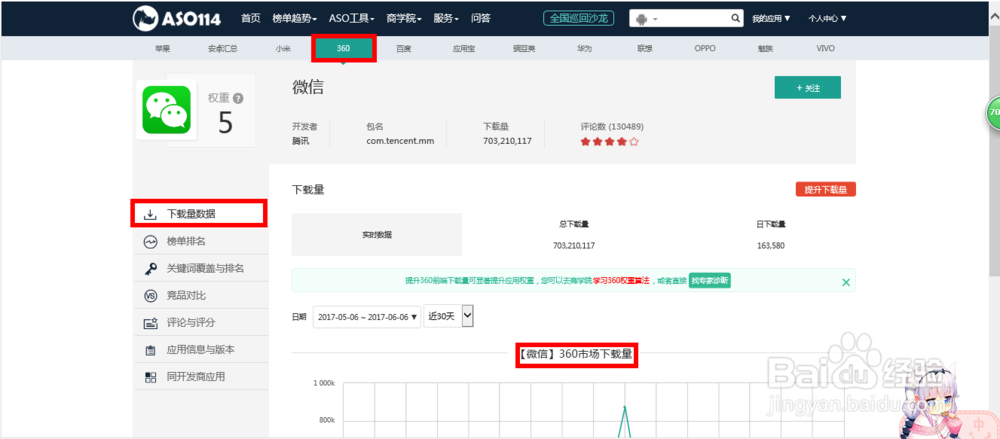Open the 学习360权重算法 link
Viewport: 1000px width, 439px height.
[621, 281]
